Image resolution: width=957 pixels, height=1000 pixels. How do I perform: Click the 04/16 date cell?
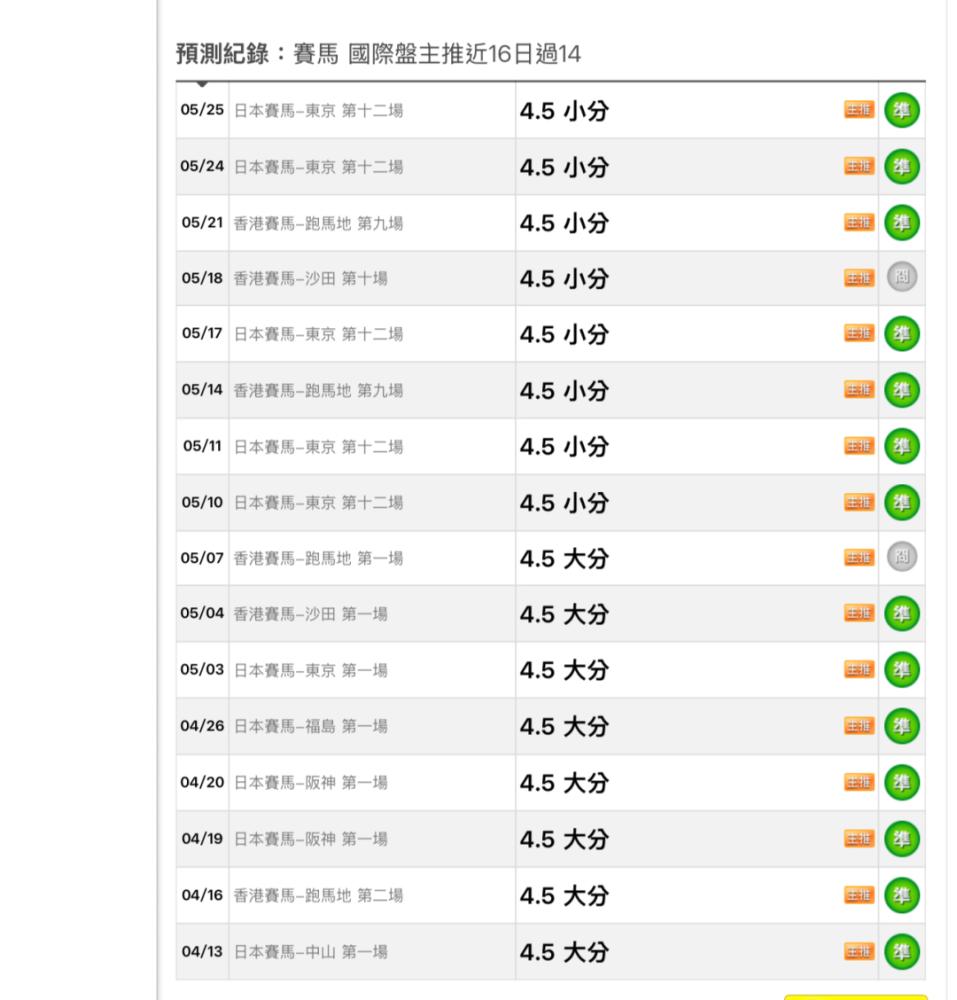202,895
